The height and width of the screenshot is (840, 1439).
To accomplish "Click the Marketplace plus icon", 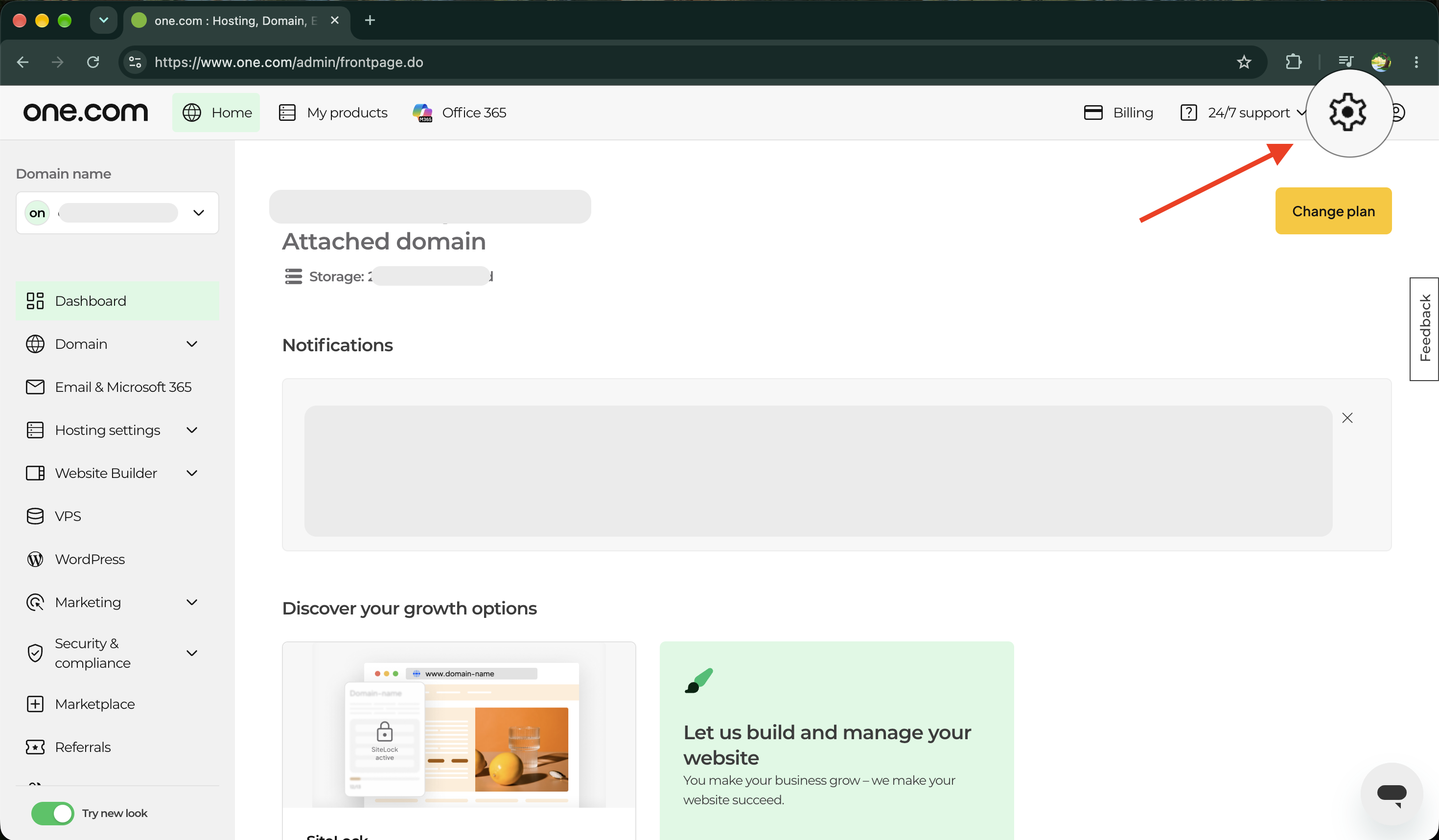I will 35,704.
